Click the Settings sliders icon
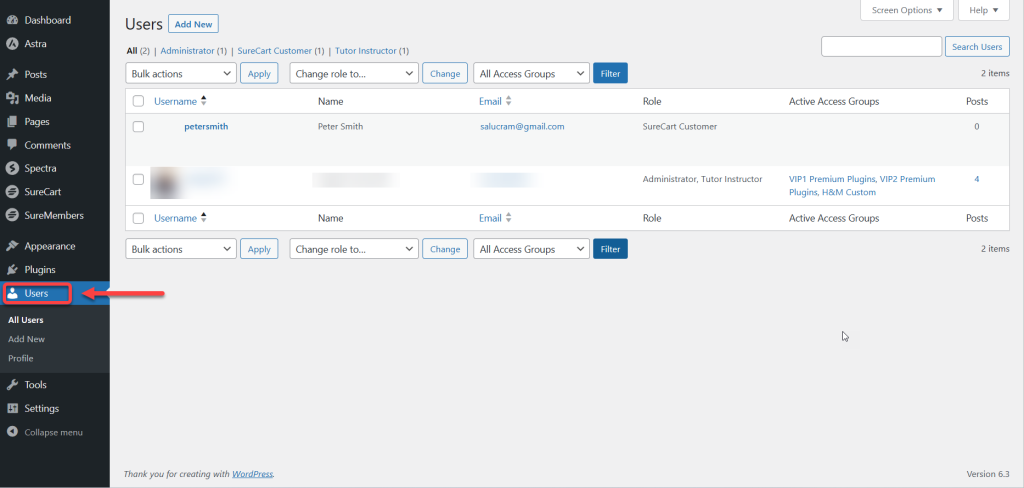 (x=12, y=408)
